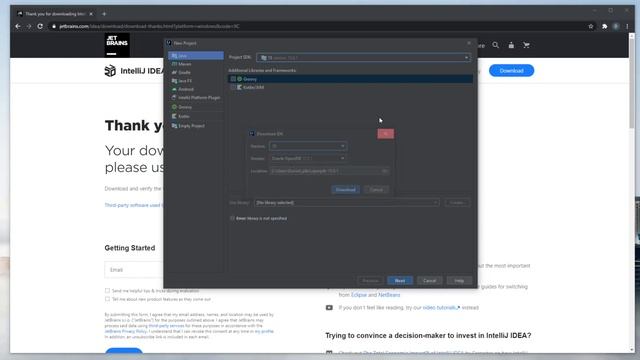Open the Project SDK dropdown

[364, 58]
